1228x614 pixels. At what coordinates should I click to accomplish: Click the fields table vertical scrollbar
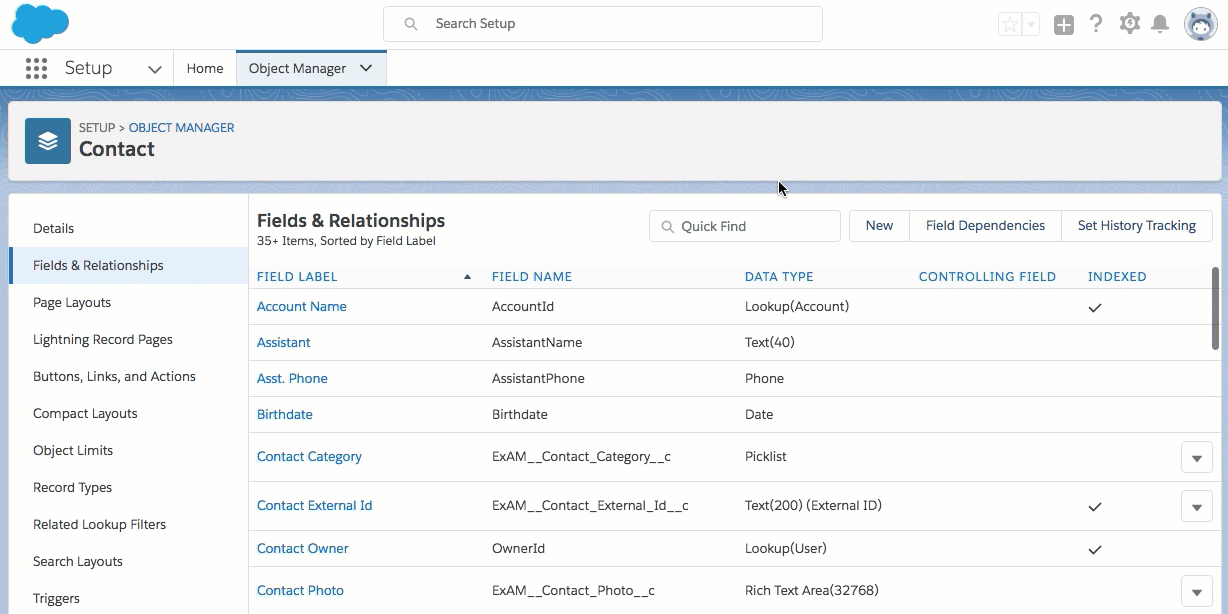point(1215,308)
